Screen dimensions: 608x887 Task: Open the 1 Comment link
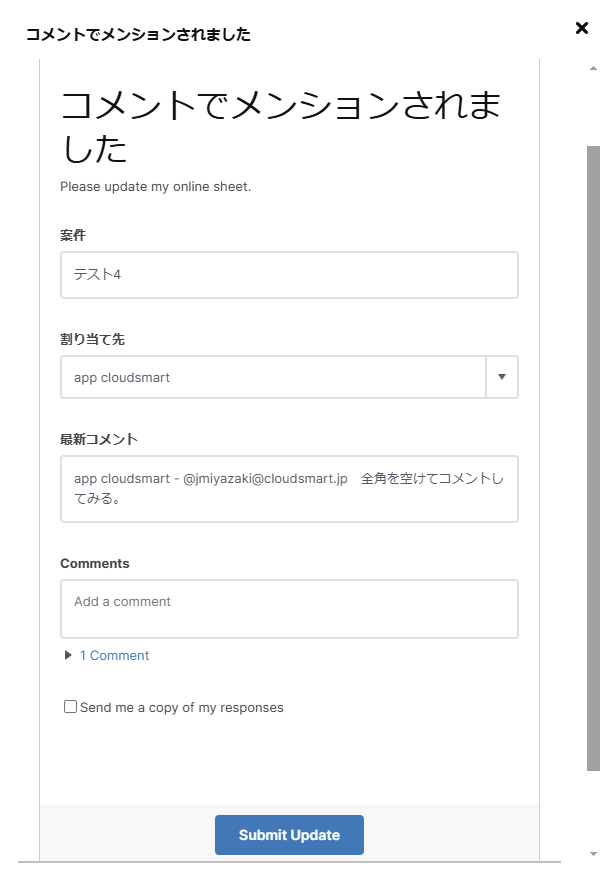[113, 655]
